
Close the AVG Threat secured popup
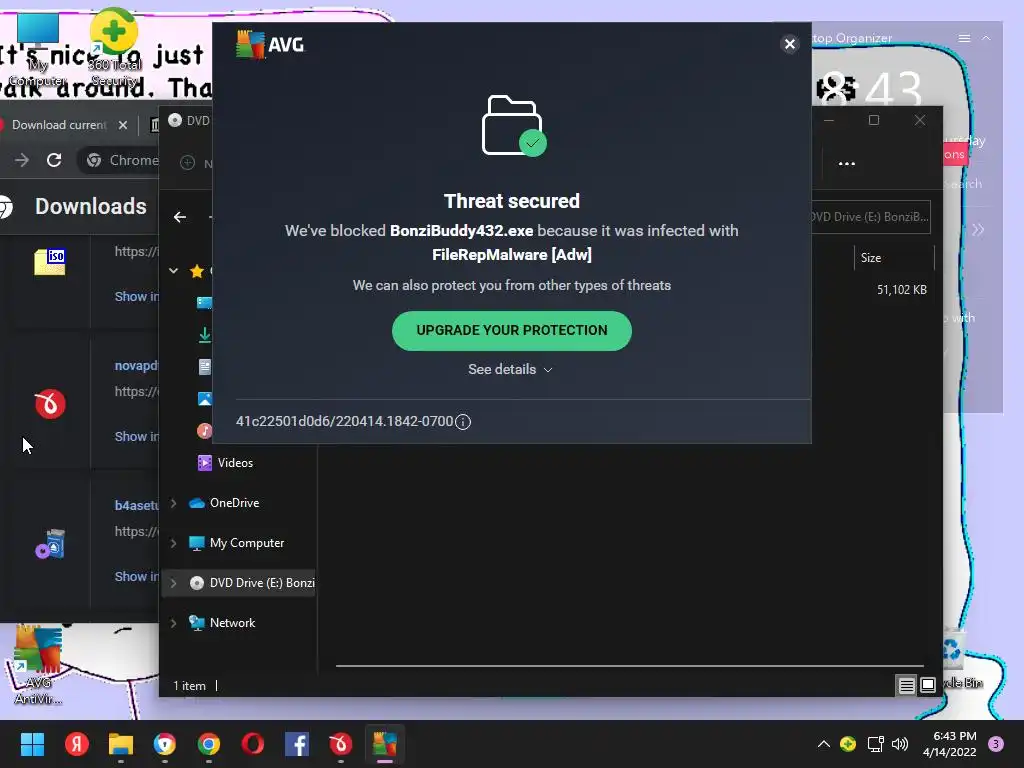pos(790,44)
